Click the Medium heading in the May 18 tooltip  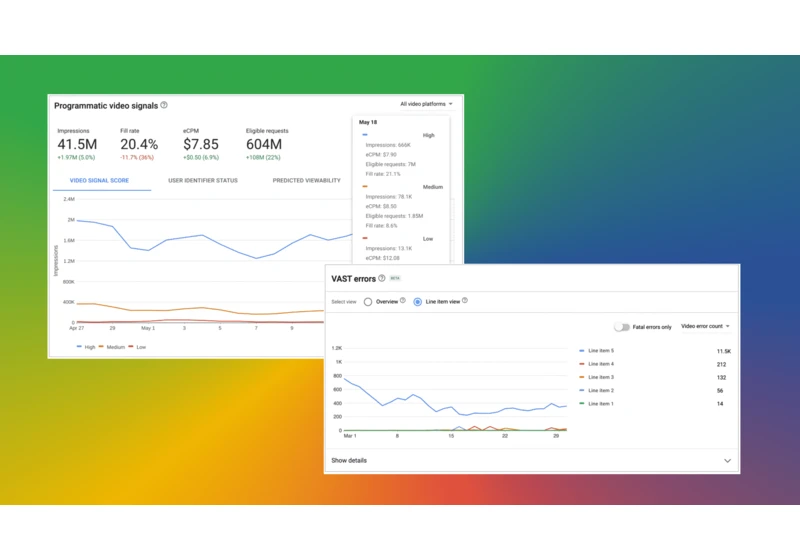(x=433, y=187)
